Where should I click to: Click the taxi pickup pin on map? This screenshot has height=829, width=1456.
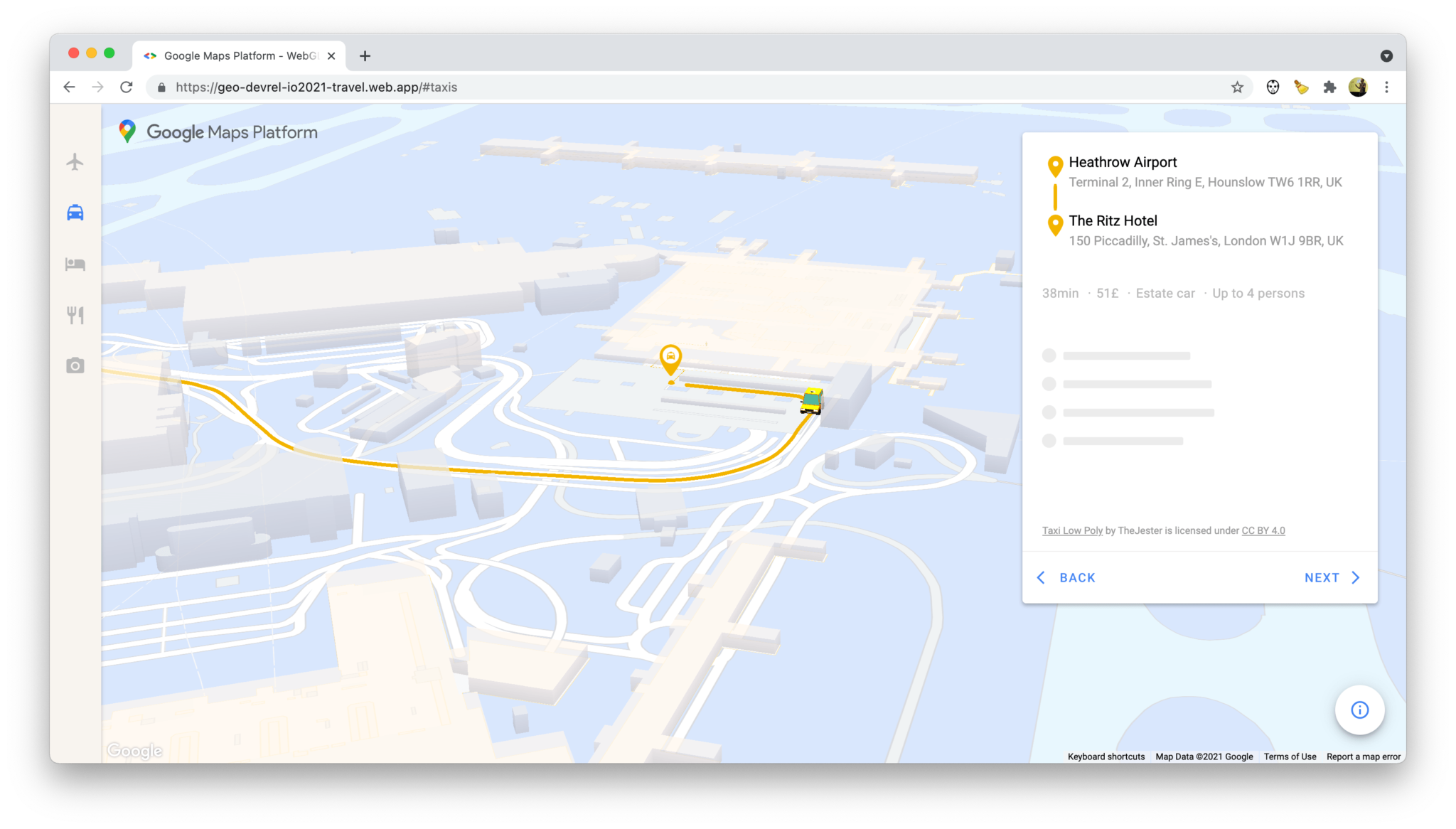pyautogui.click(x=670, y=358)
